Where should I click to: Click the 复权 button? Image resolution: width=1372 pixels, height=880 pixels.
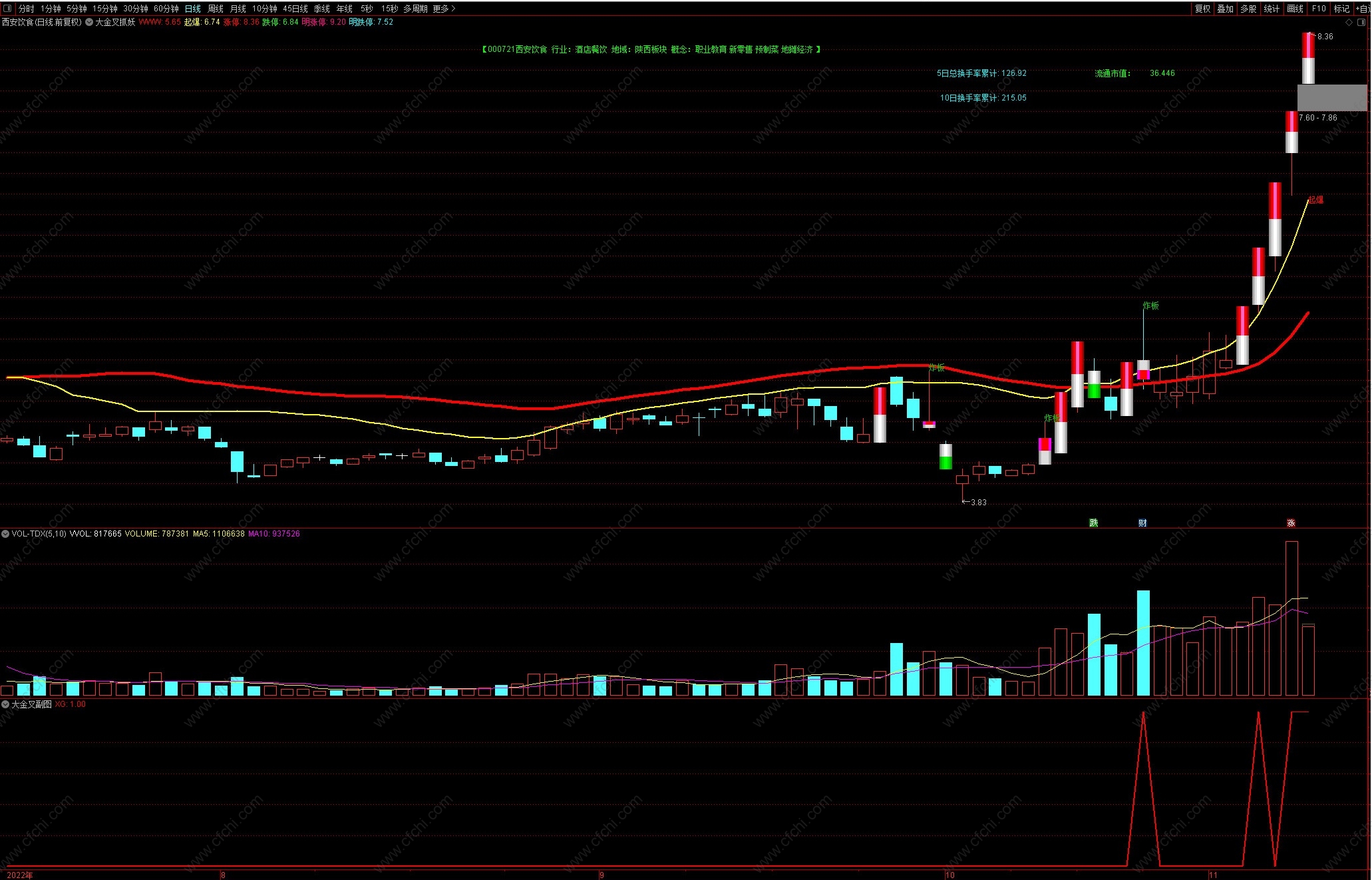1202,9
